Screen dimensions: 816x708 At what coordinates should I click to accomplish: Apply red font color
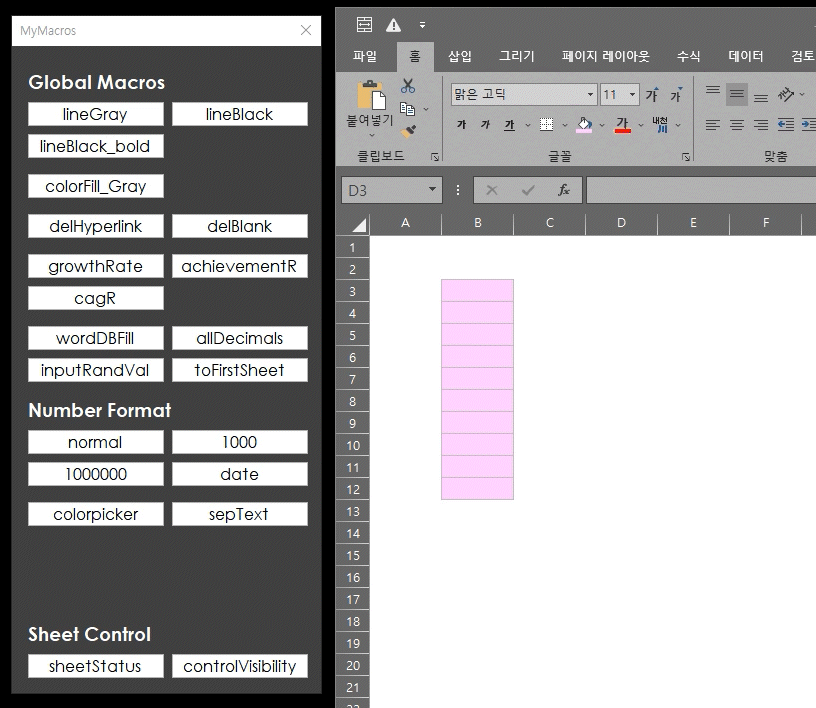point(622,125)
